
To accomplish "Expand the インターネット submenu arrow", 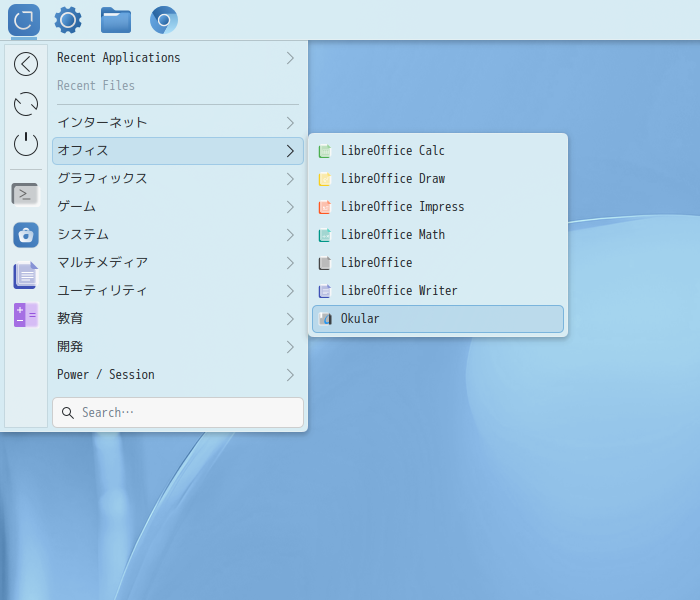I will (290, 123).
